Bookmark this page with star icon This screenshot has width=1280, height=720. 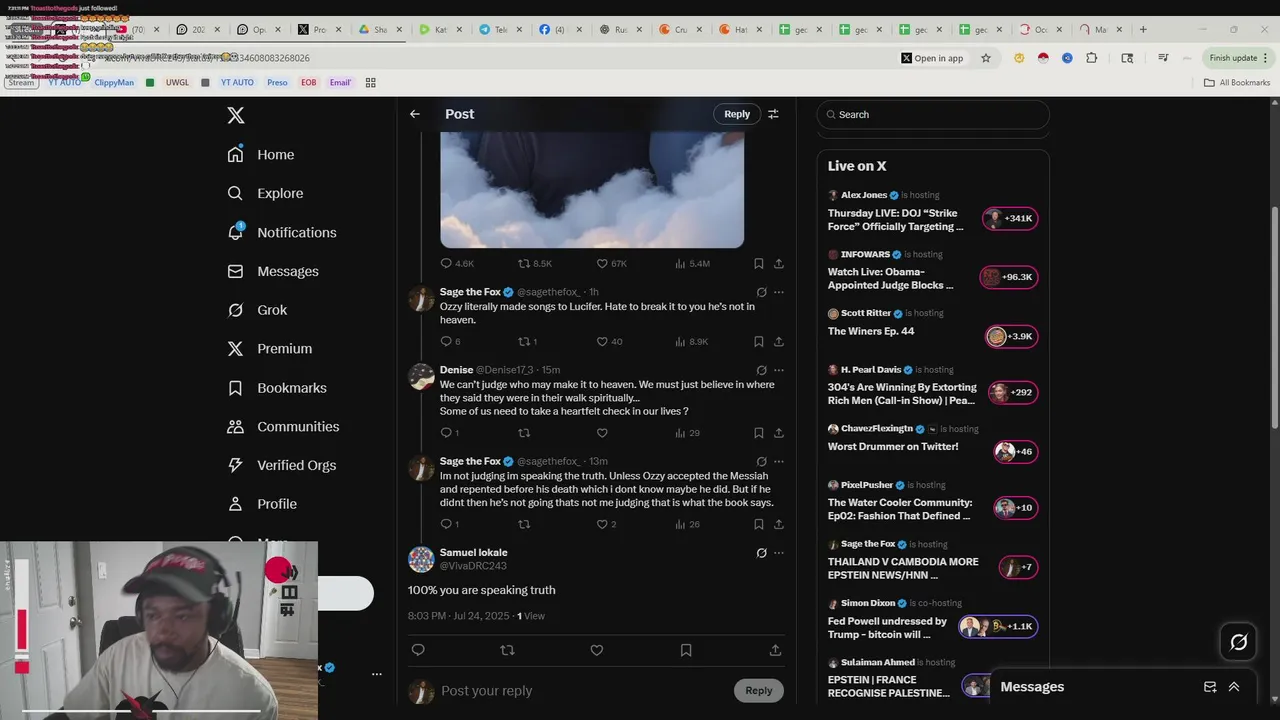click(986, 58)
